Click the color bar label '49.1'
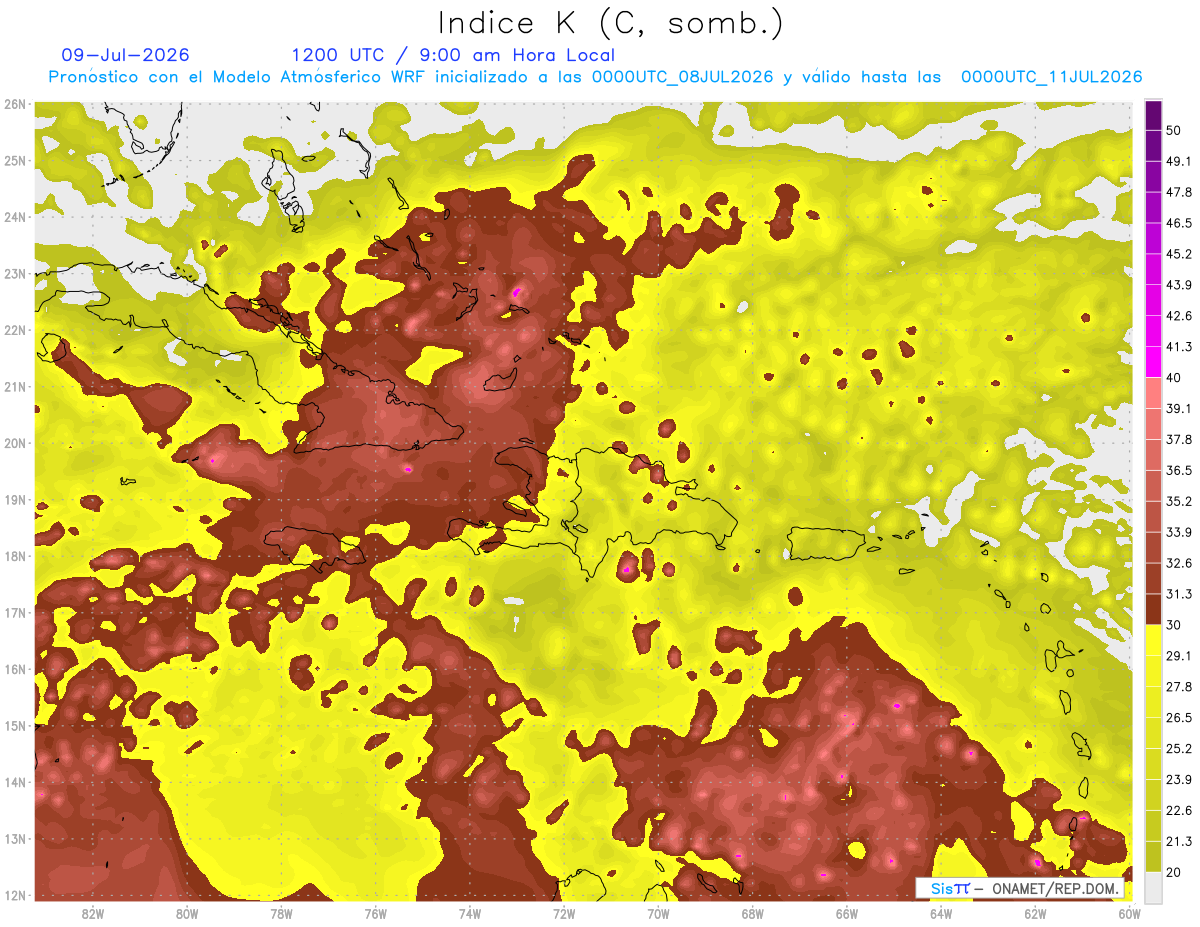The height and width of the screenshot is (927, 1200). [x=1178, y=161]
